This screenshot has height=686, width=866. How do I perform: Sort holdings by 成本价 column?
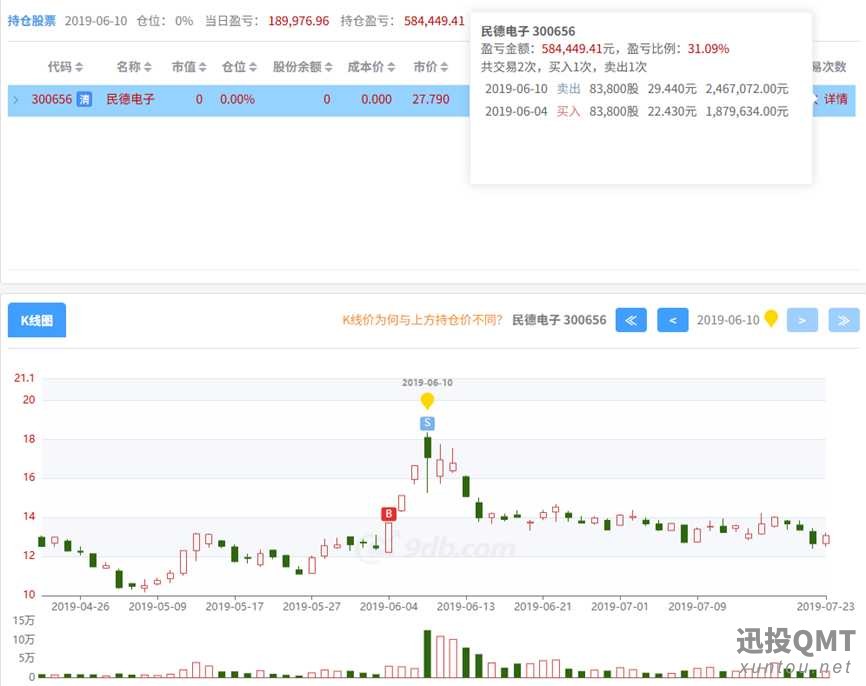(371, 67)
